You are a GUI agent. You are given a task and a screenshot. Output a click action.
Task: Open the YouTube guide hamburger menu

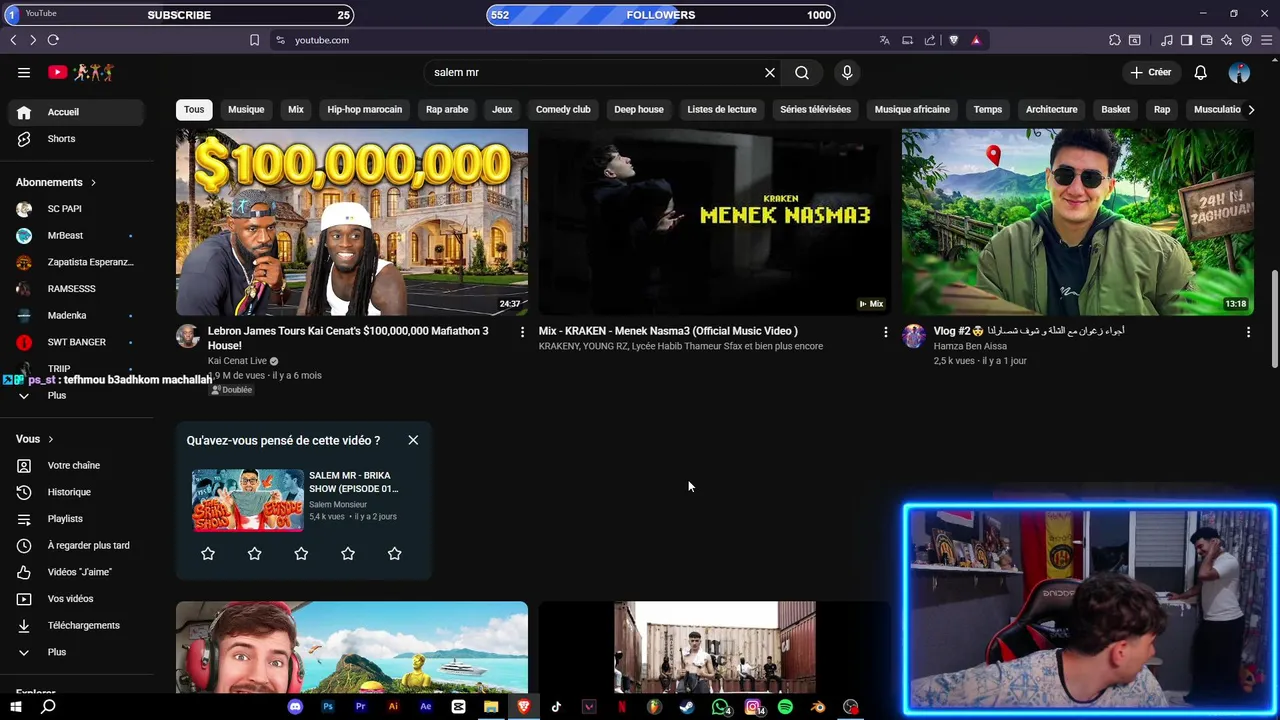(x=24, y=72)
